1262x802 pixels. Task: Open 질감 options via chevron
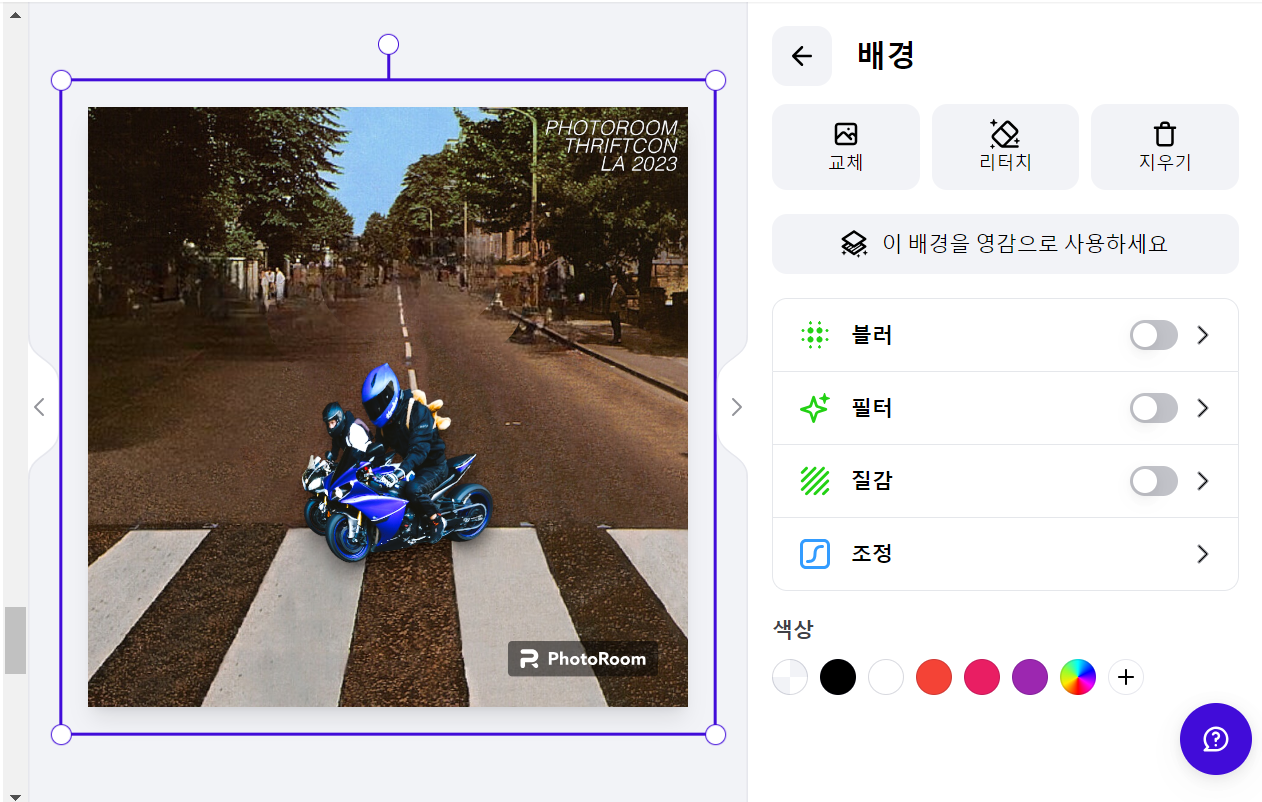[x=1203, y=481]
